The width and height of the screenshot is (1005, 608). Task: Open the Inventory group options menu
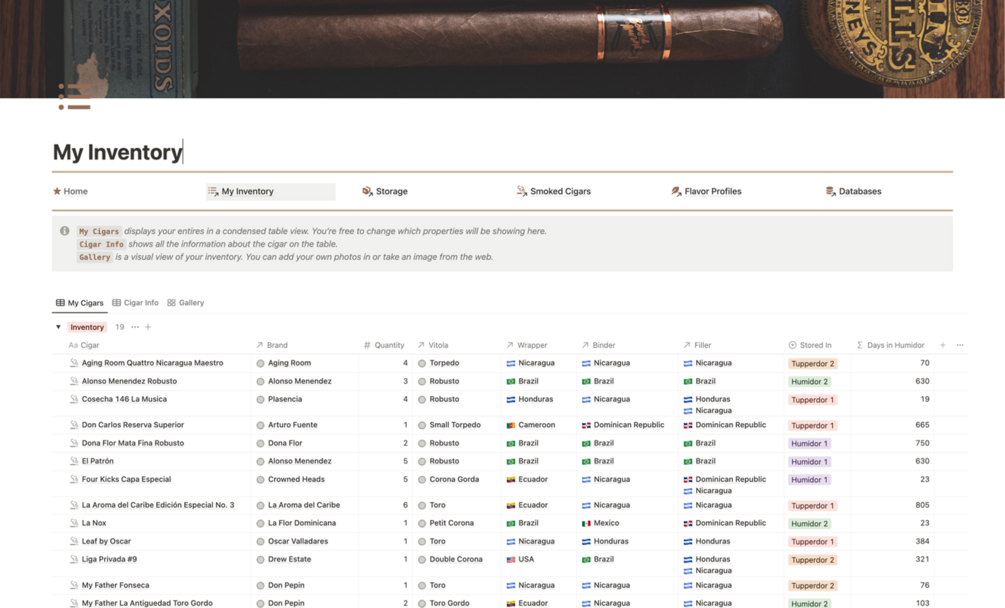pyautogui.click(x=135, y=327)
